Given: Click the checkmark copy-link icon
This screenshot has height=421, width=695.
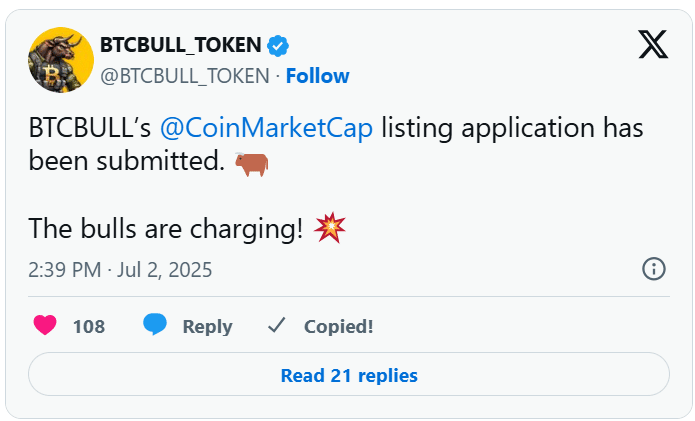Looking at the screenshot, I should (x=277, y=326).
